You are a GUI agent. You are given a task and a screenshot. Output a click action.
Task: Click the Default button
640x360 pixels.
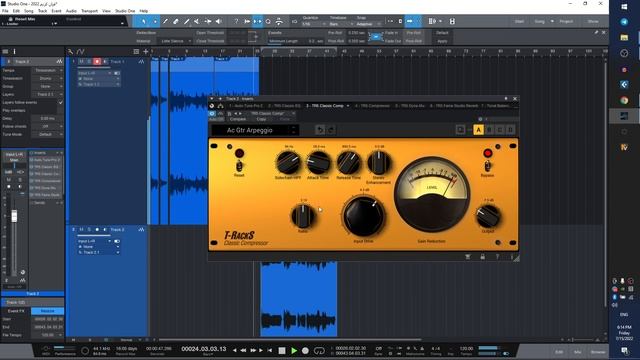coord(442,33)
